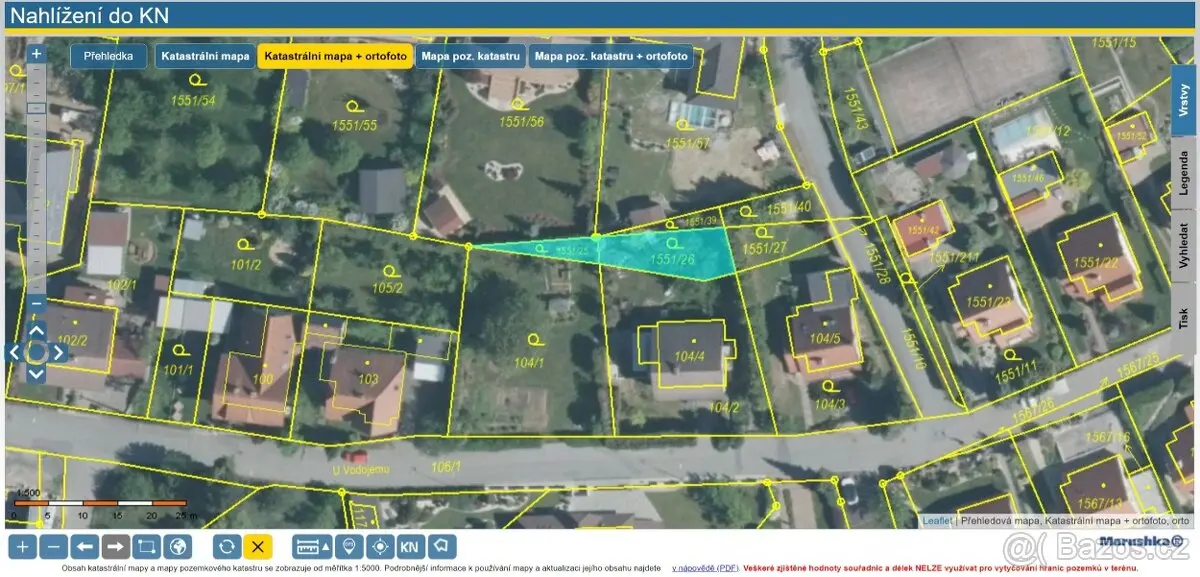Image resolution: width=1200 pixels, height=577 pixels.
Task: Click parcel label 1551/22
Action: pos(1096,262)
